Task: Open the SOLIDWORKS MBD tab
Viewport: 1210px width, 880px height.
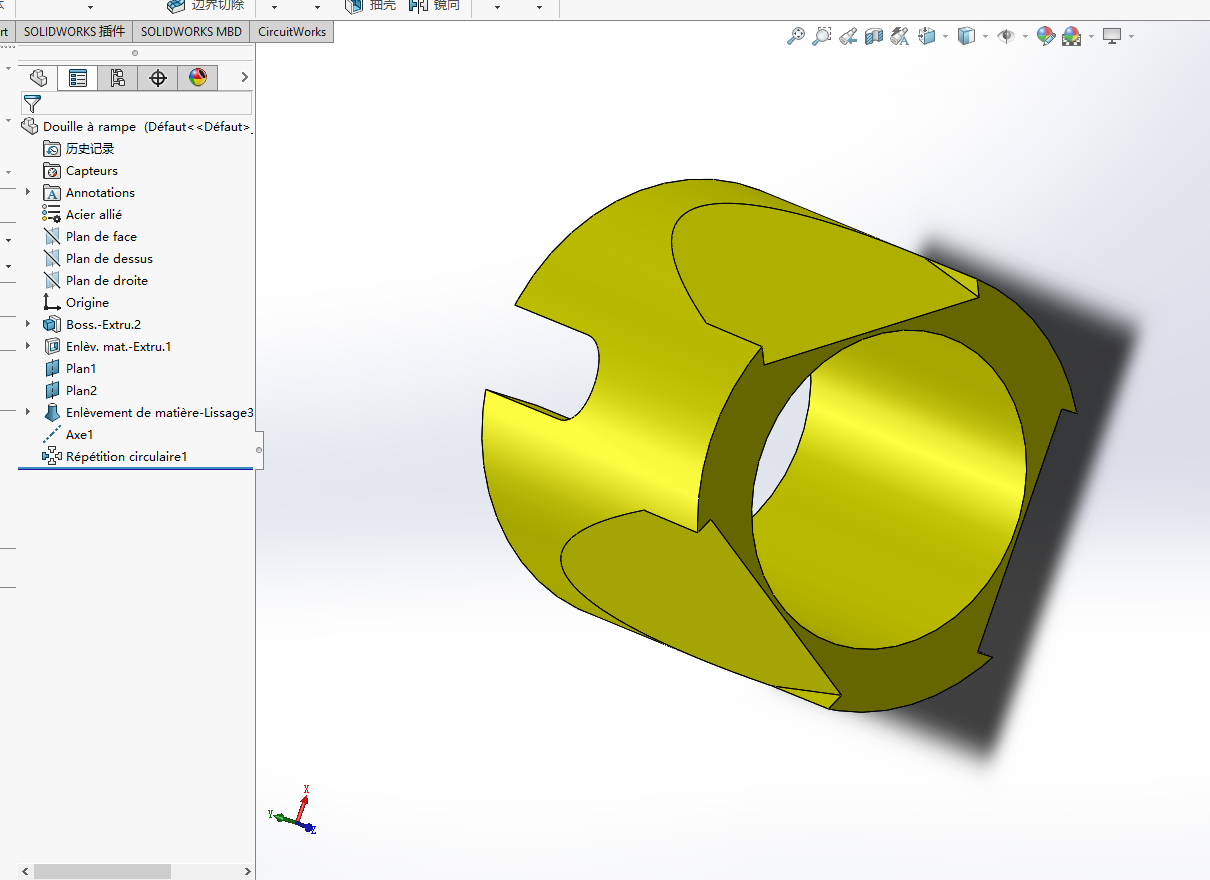Action: [x=191, y=31]
